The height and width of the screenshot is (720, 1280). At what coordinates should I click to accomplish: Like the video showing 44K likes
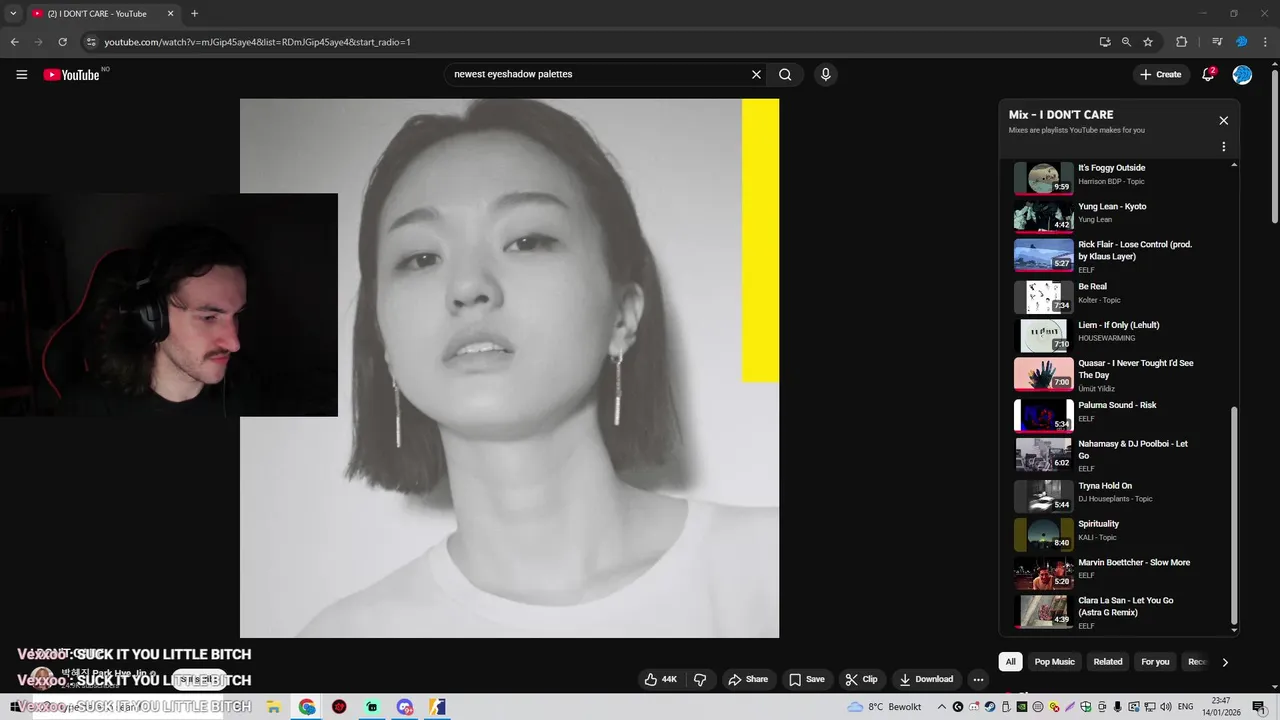pyautogui.click(x=660, y=679)
